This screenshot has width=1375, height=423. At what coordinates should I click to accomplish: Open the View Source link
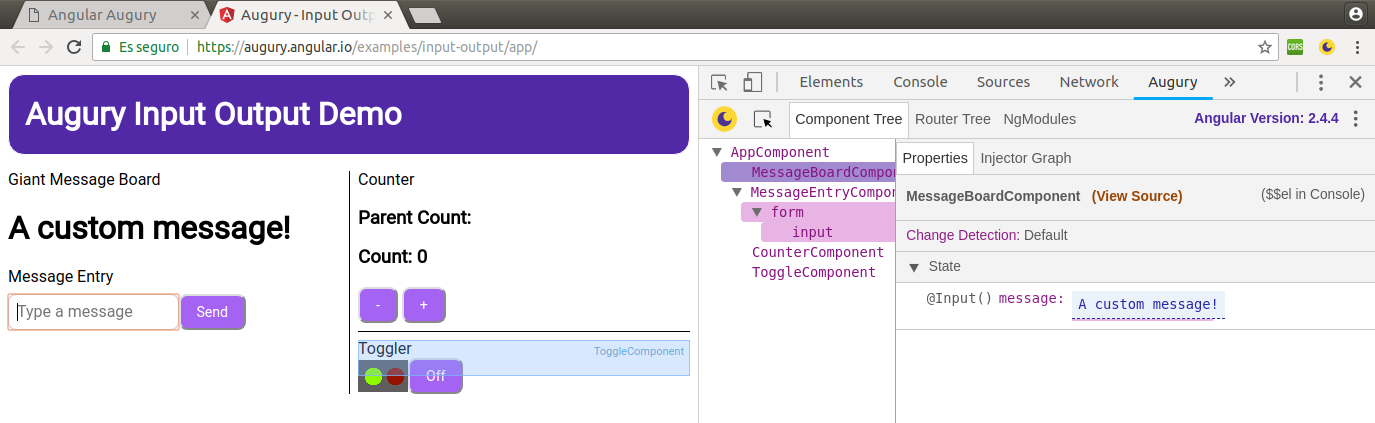(1136, 196)
